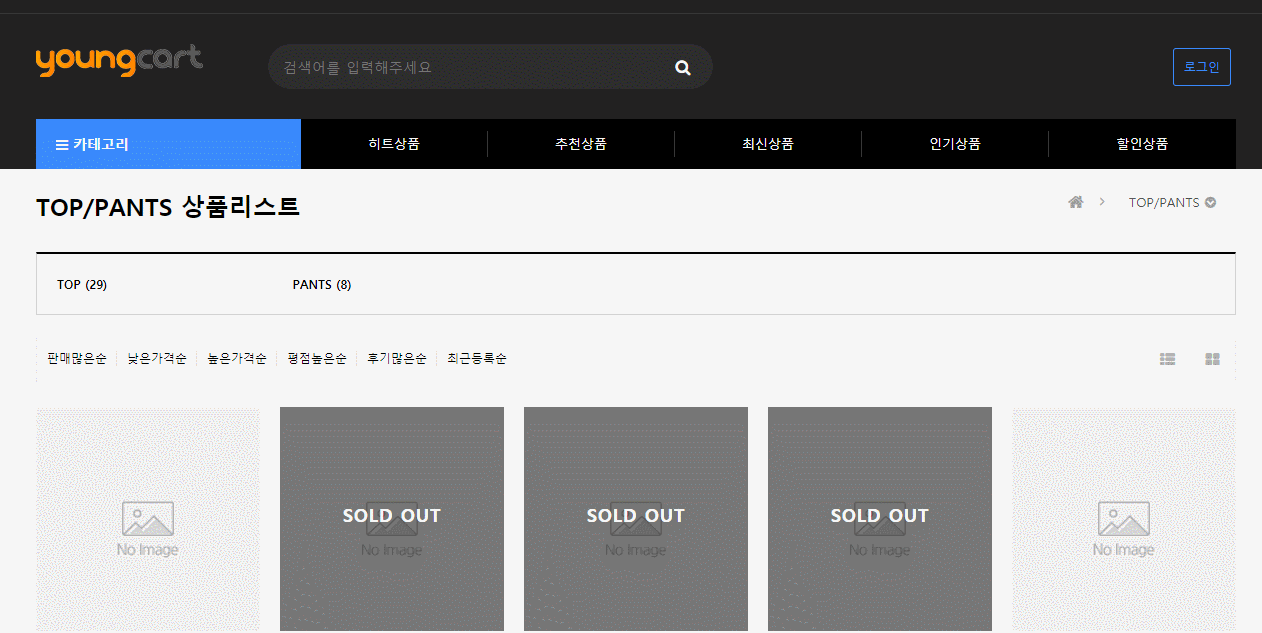The width and height of the screenshot is (1262, 633).
Task: Open the 할인상품 menu
Action: [1142, 144]
